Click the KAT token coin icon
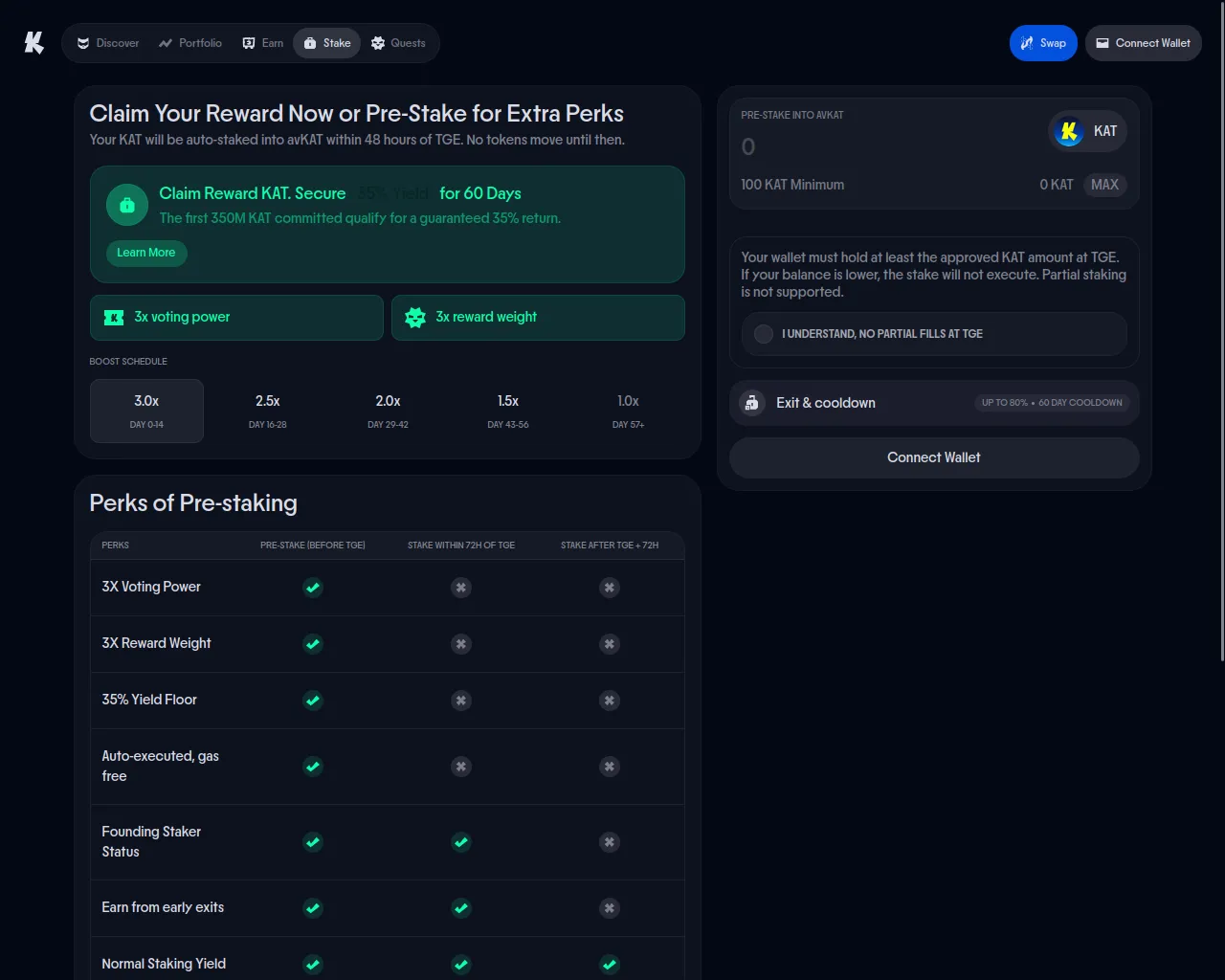This screenshot has height=980, width=1225. coord(1069,131)
